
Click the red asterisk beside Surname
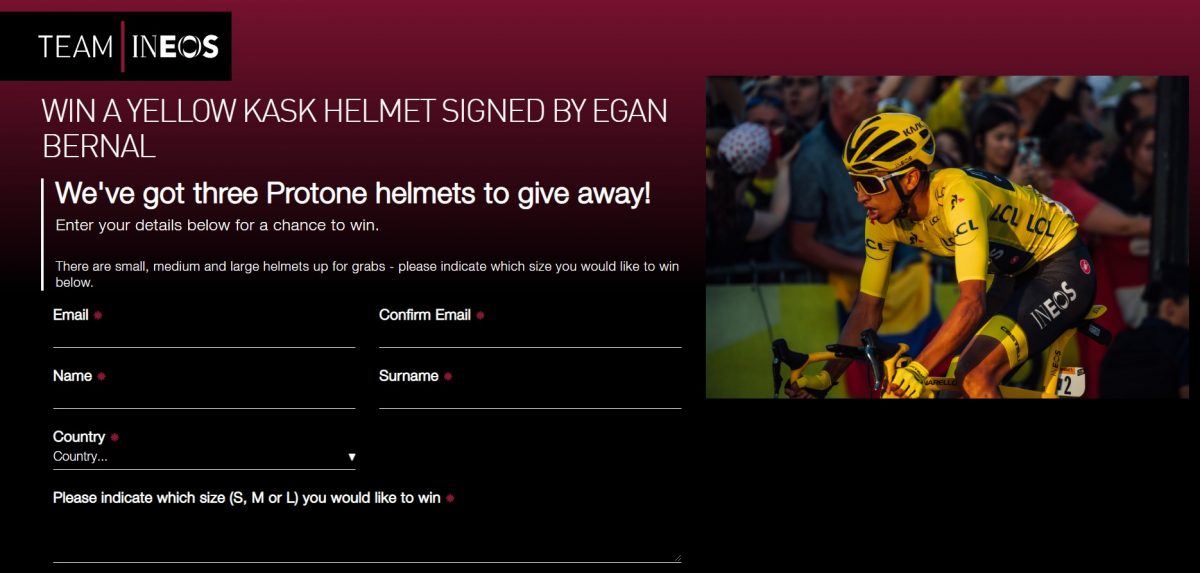point(447,377)
